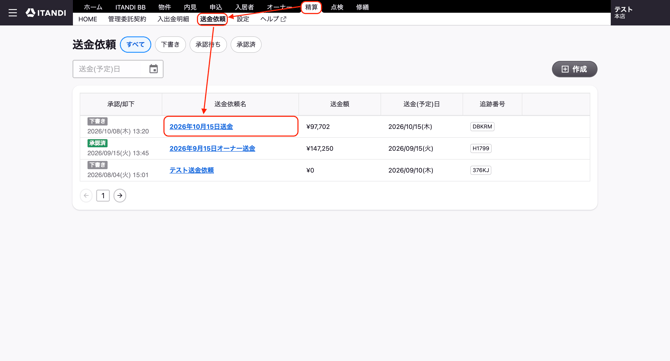Image resolution: width=670 pixels, height=361 pixels.
Task: Open the 入居者 menu
Action: point(244,7)
